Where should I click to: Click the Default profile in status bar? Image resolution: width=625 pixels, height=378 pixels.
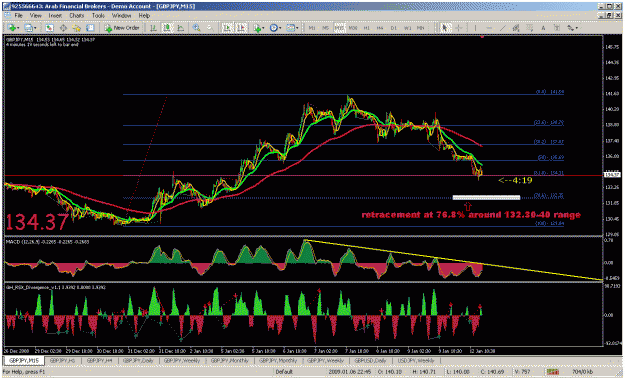pos(284,372)
